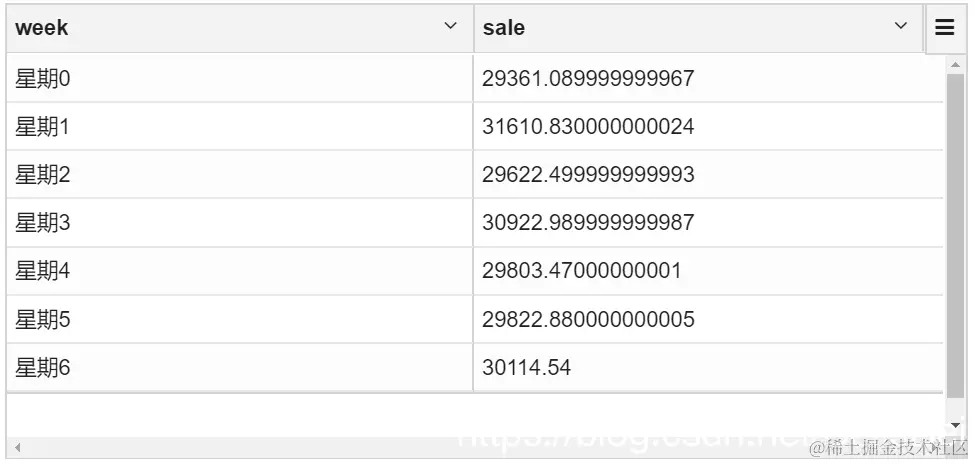Click the vertical scrollbar down arrow

pyautogui.click(x=955, y=425)
